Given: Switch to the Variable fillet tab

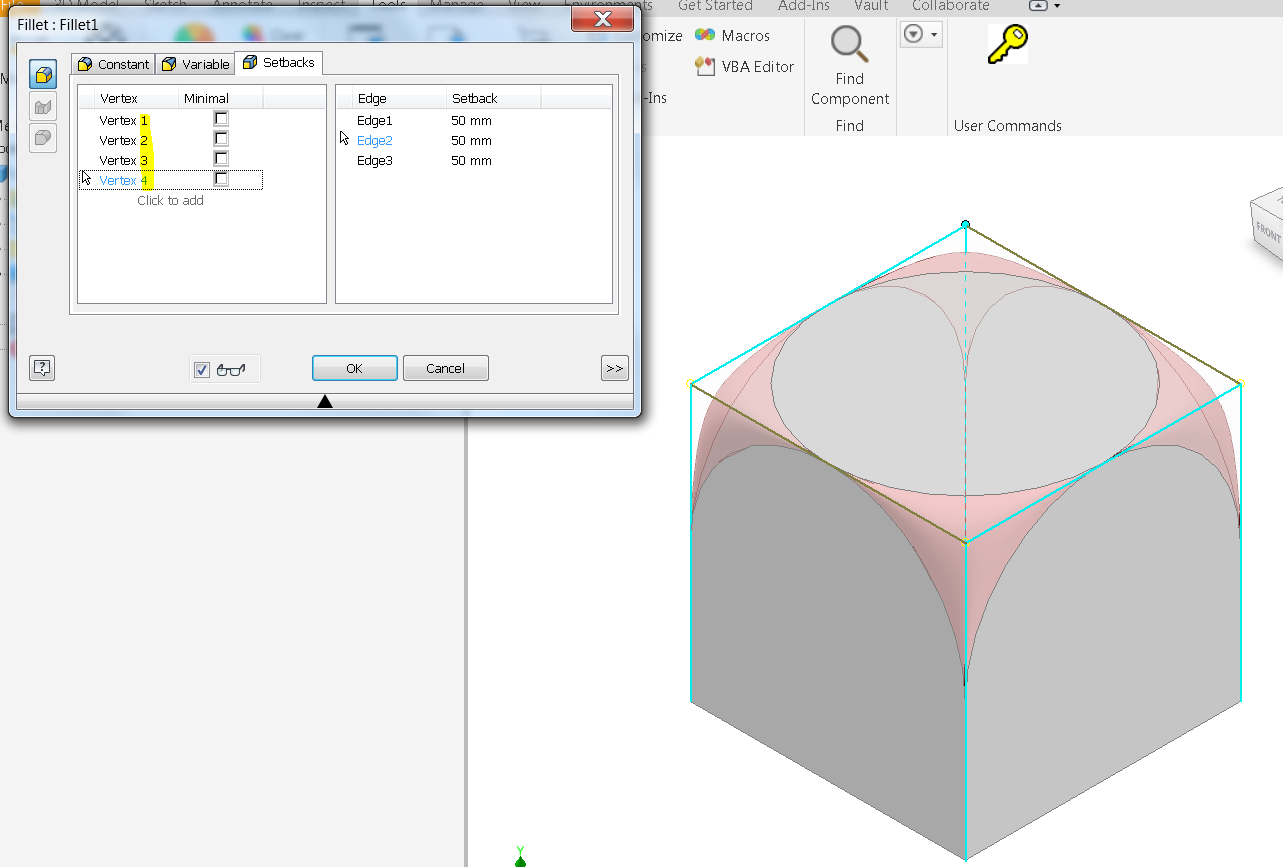Looking at the screenshot, I should (195, 63).
